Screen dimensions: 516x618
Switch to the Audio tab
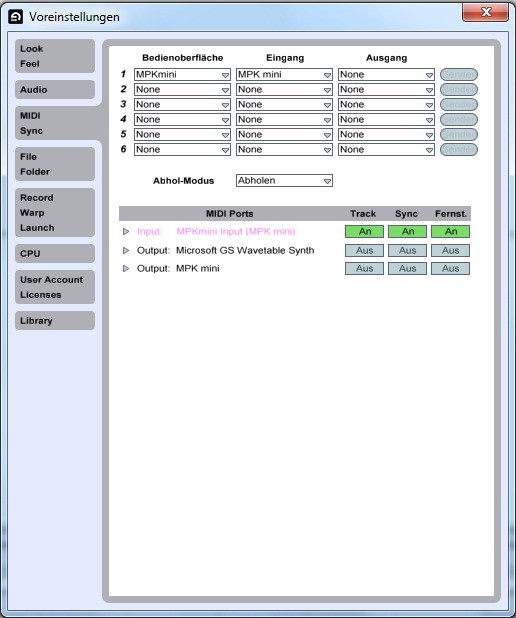click(55, 89)
